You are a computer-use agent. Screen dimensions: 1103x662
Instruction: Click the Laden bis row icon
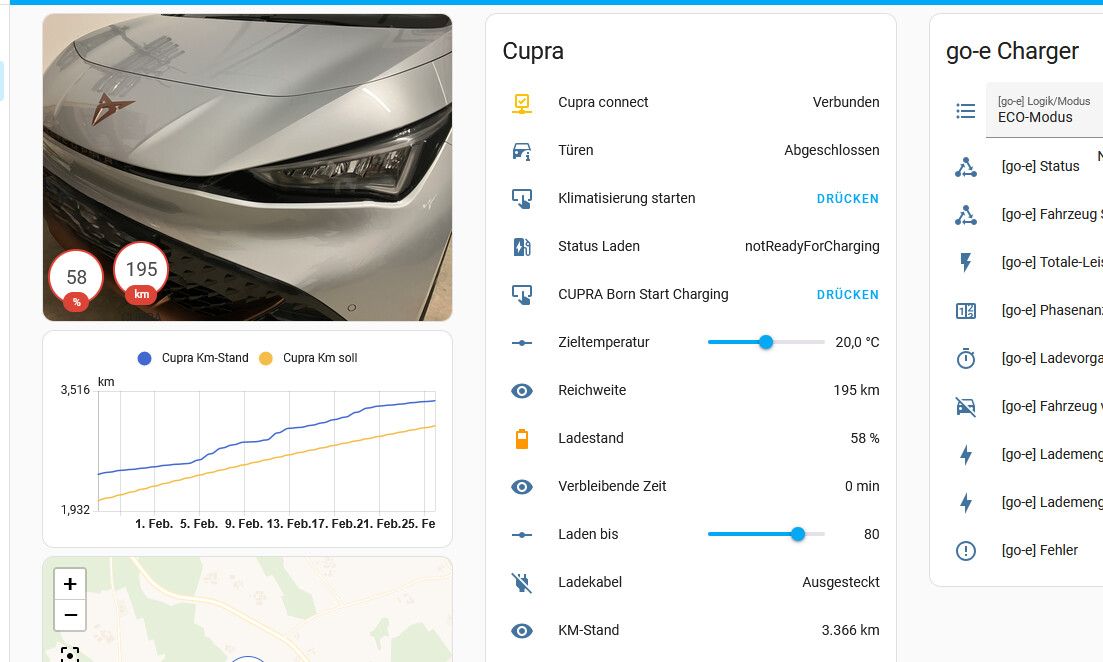[521, 535]
